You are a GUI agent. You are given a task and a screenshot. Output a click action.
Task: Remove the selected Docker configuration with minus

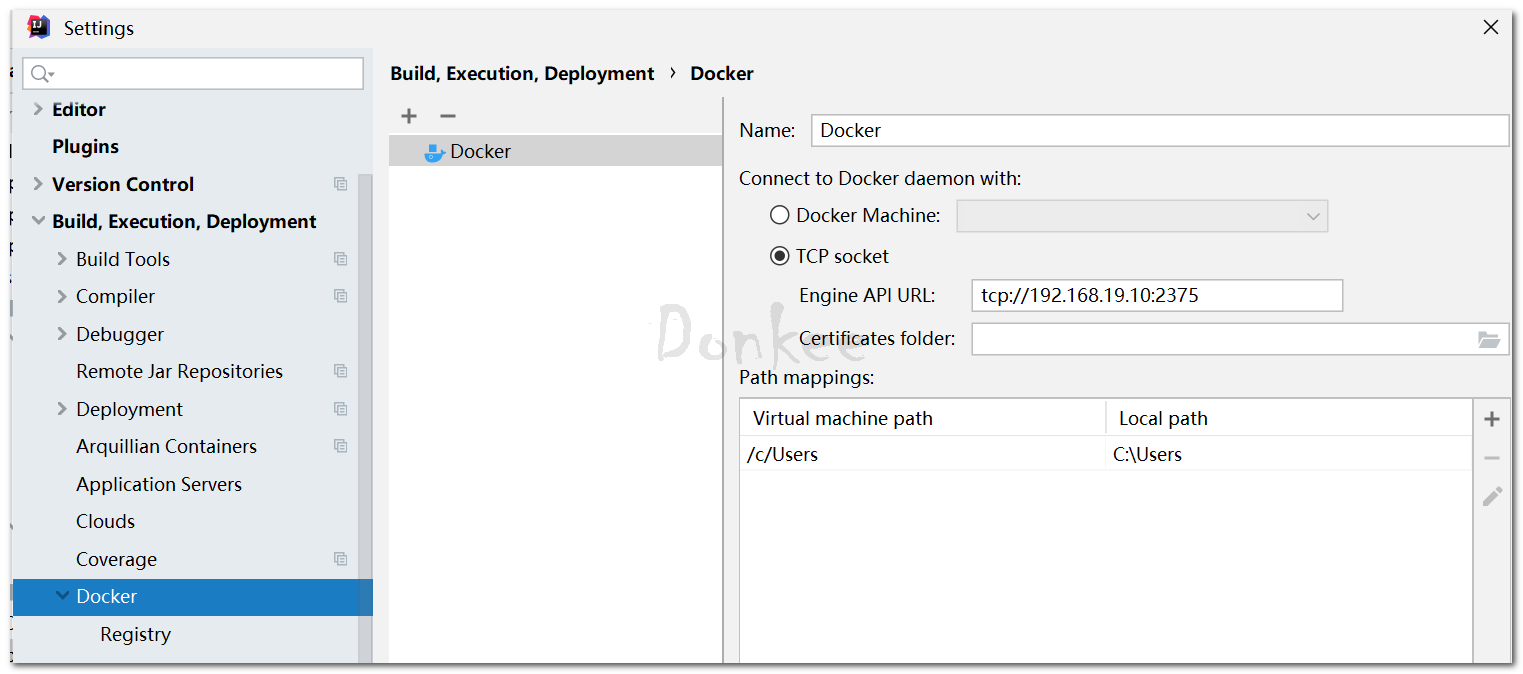448,116
